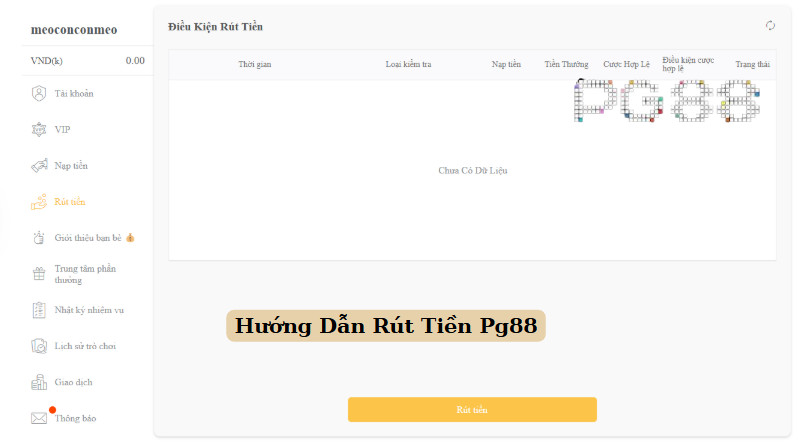Screen dimensions: 800x445
Task: Click the Tài khoản profile shield icon
Action: pyautogui.click(x=39, y=93)
